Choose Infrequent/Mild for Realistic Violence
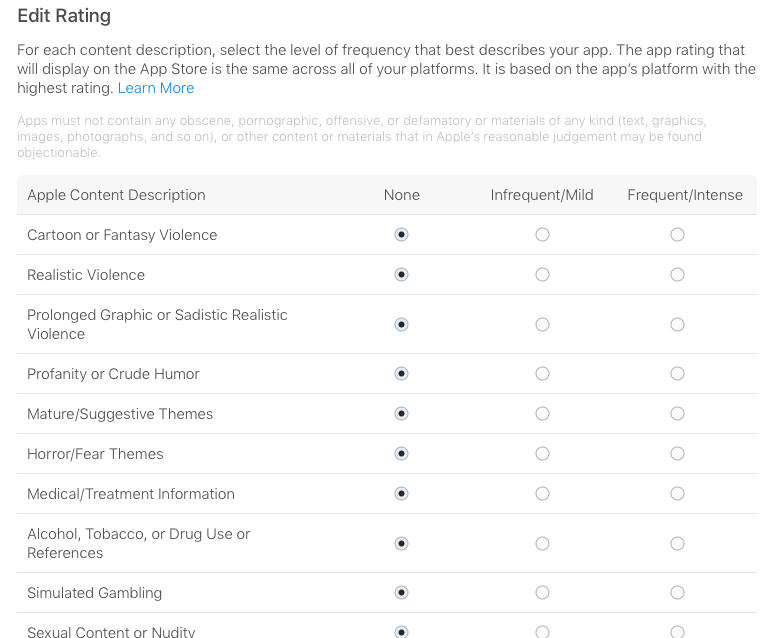Image resolution: width=771 pixels, height=638 pixels. pos(542,274)
